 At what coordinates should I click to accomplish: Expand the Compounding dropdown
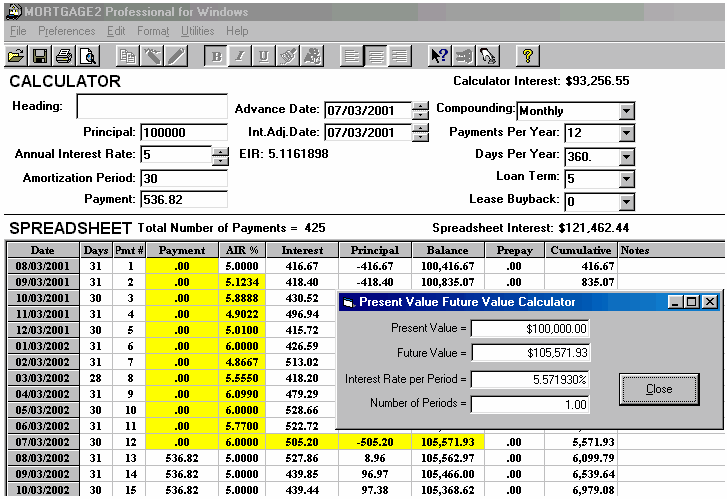[626, 110]
